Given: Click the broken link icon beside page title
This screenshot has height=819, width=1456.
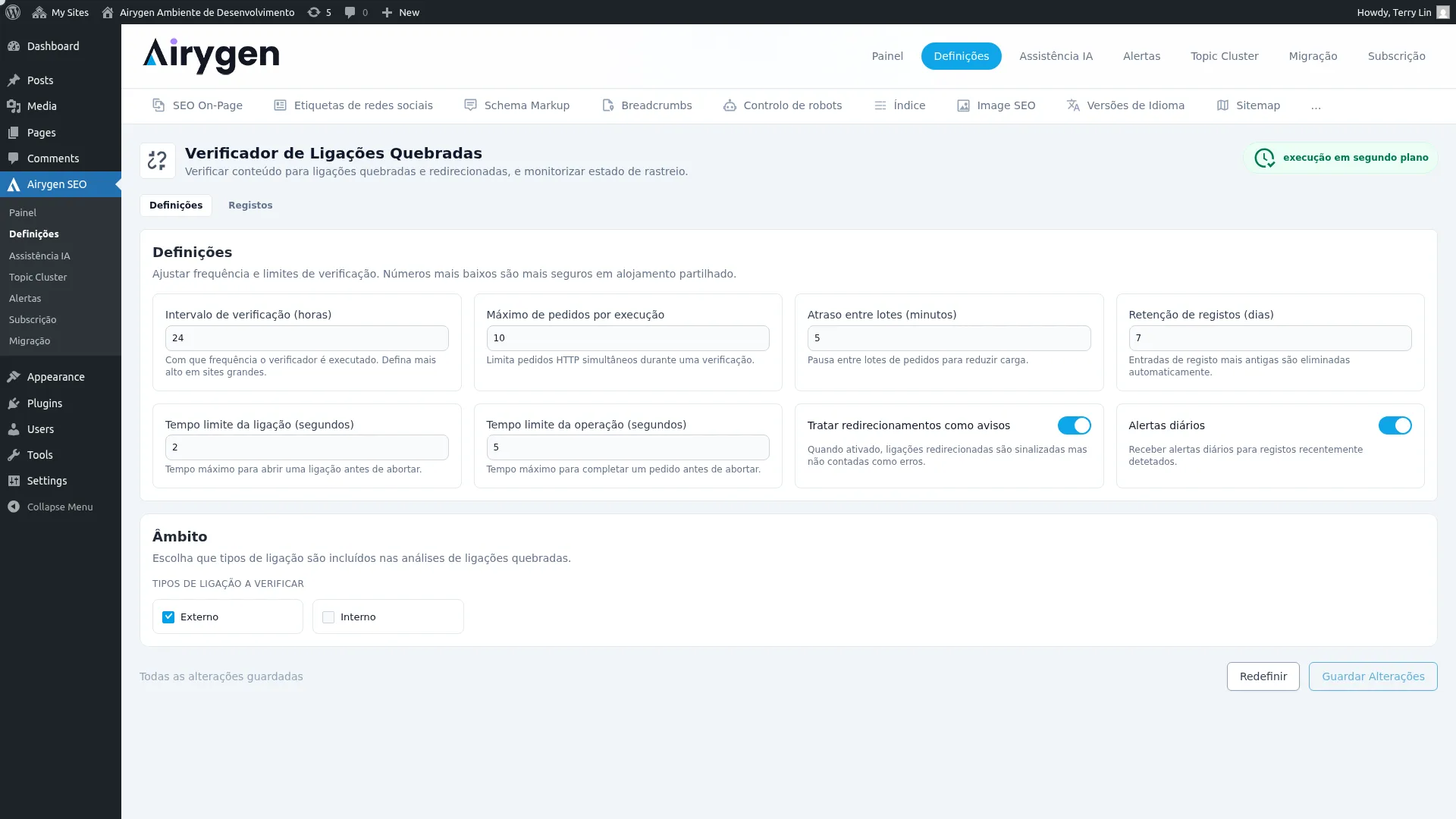Looking at the screenshot, I should pos(158,161).
